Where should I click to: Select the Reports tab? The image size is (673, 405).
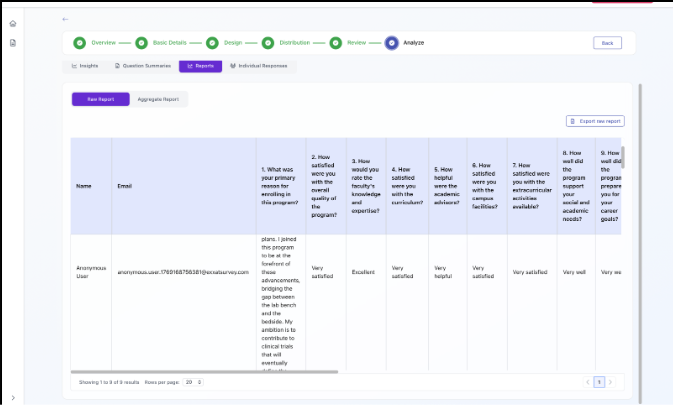coord(200,66)
